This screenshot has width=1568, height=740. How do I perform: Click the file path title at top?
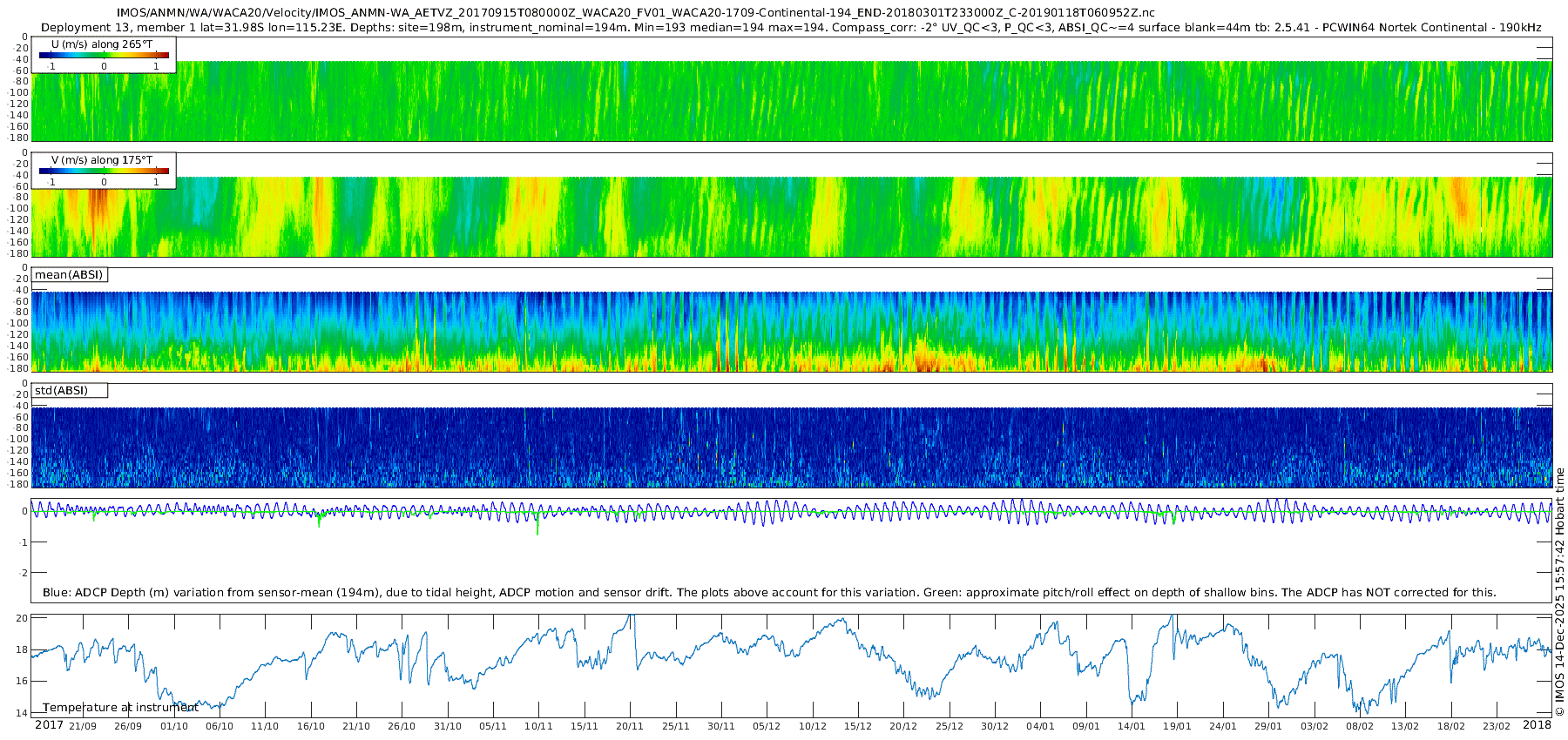[636, 12]
